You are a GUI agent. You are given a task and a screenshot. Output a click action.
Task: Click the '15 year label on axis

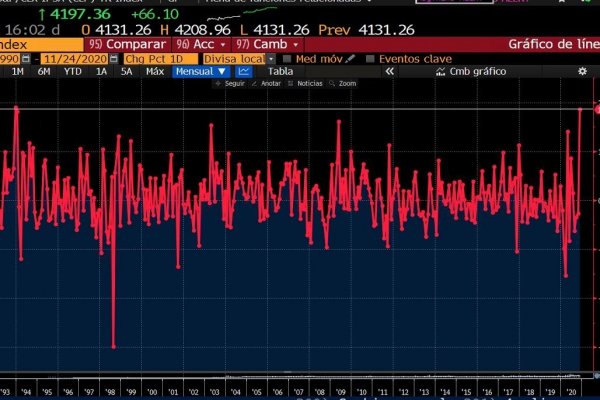466,392
